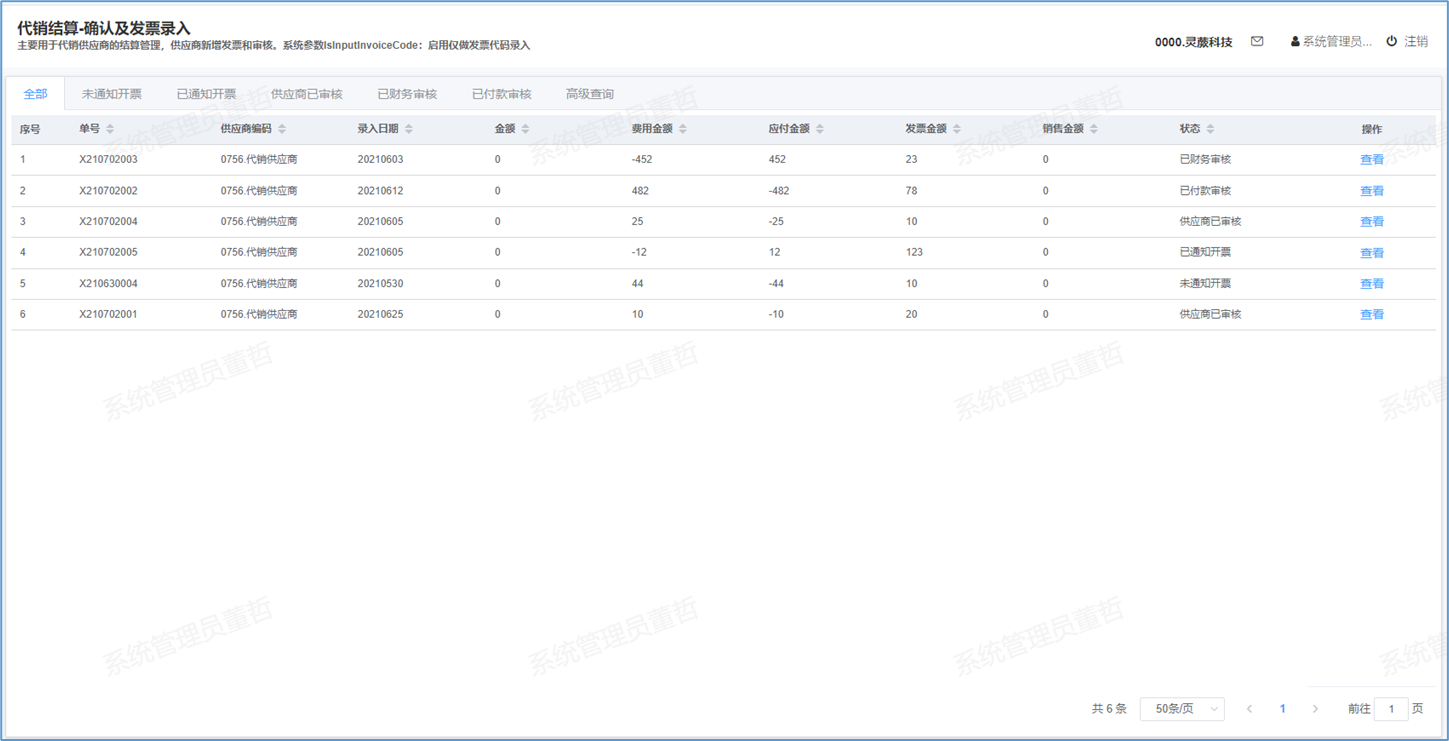Open the mail envelope icon
The image size is (1449, 741).
point(1257,42)
